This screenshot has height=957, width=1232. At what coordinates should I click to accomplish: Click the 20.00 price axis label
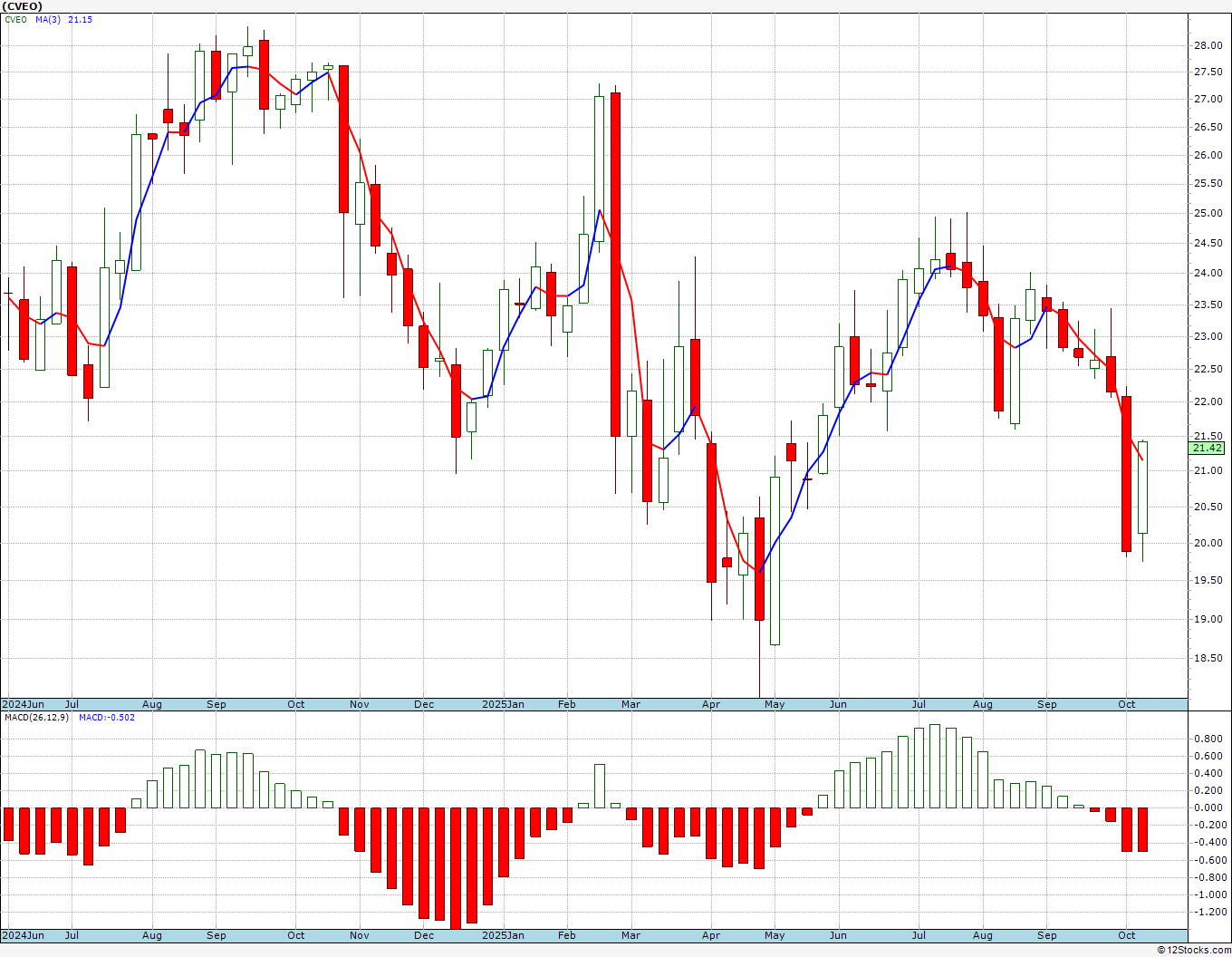point(1207,543)
